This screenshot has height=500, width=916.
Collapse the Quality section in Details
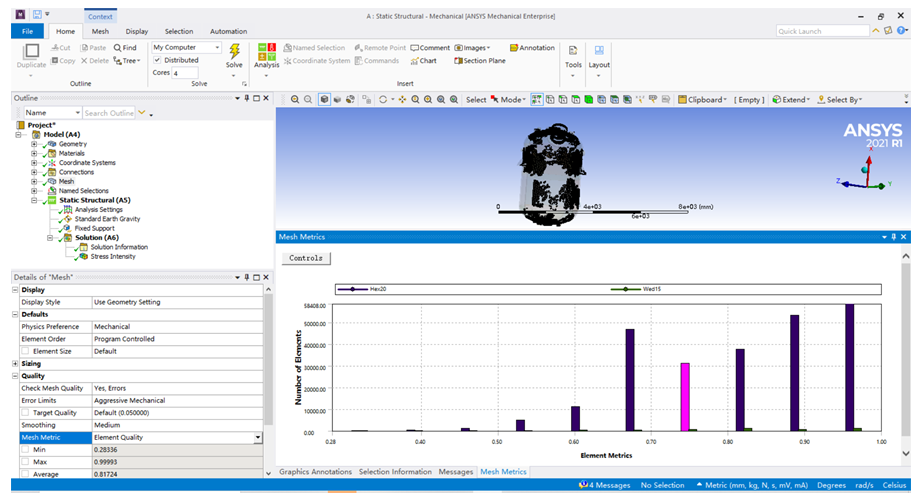(x=15, y=376)
